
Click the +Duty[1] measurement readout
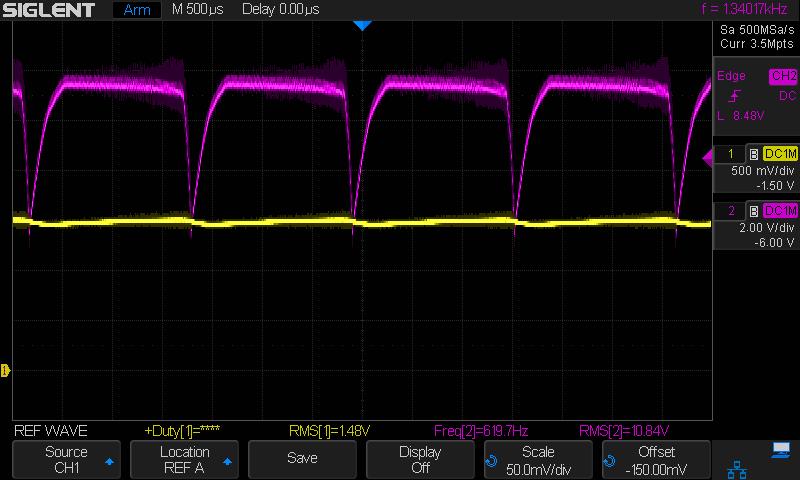[182, 431]
